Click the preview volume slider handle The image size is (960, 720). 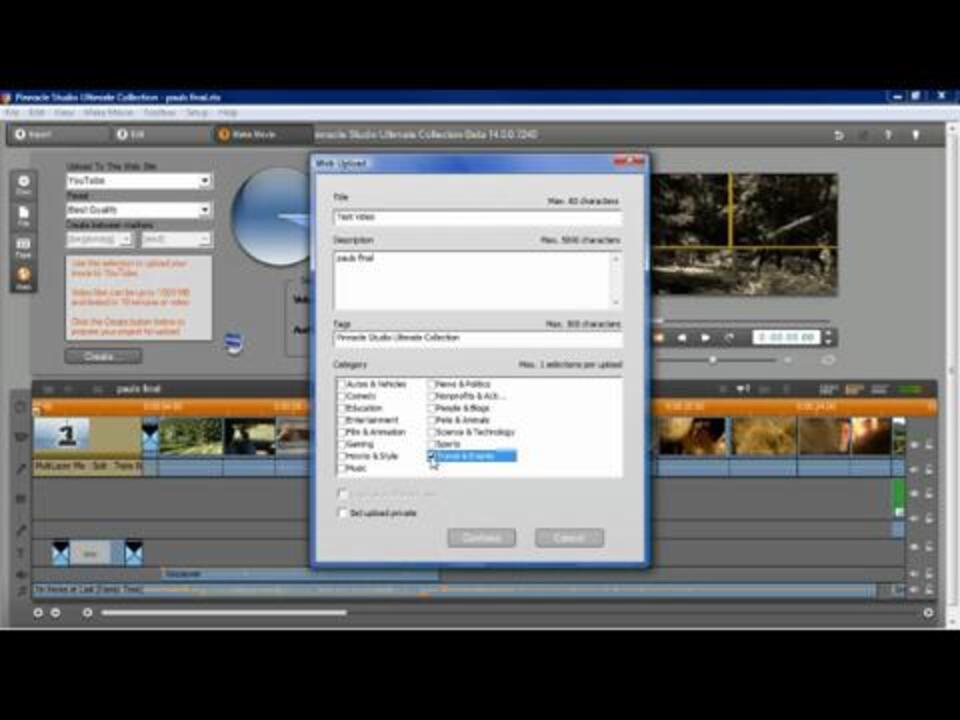click(713, 360)
